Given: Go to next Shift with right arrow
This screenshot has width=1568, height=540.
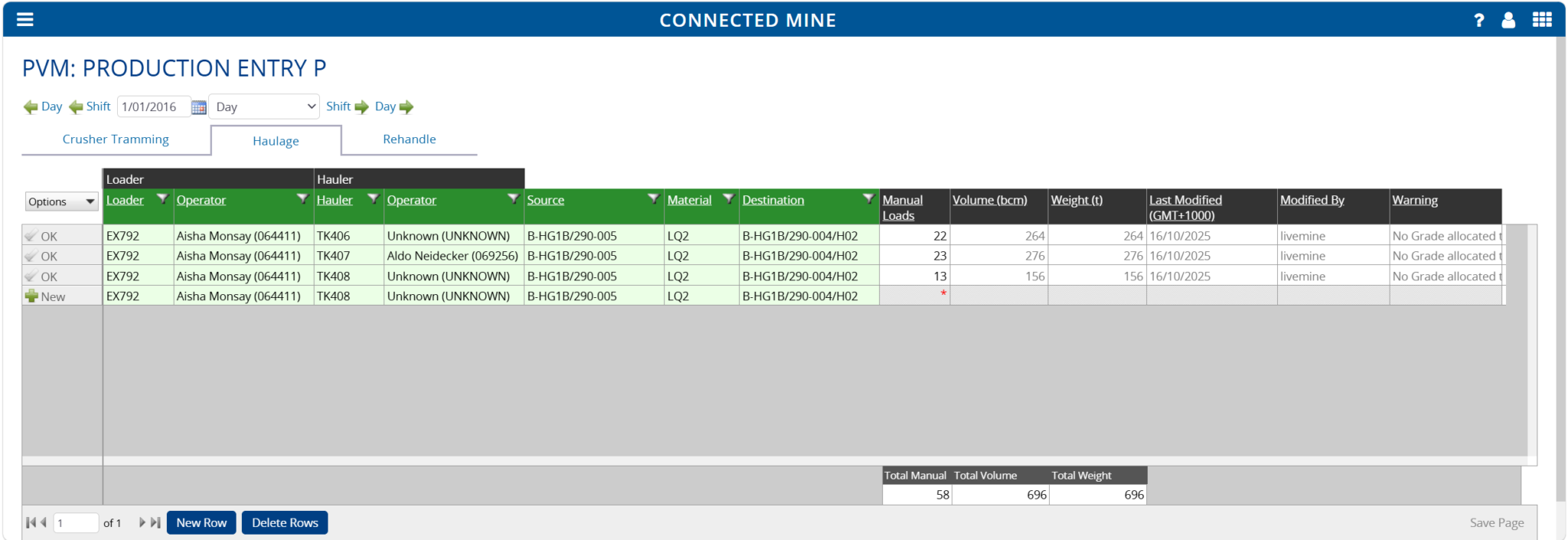Looking at the screenshot, I should 361,107.
